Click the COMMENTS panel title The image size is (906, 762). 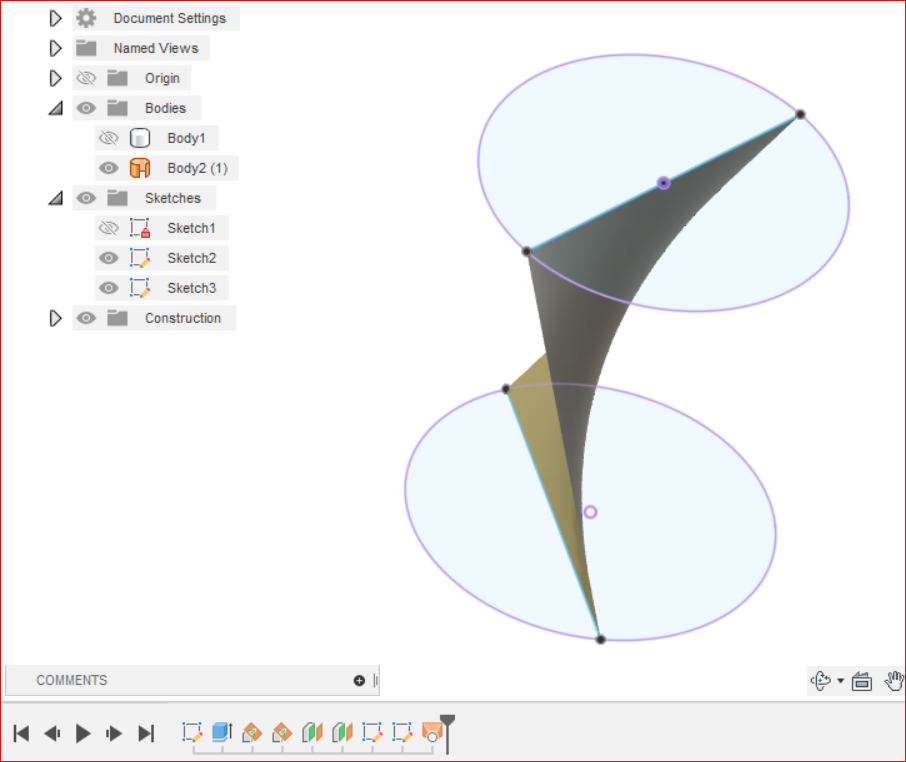click(72, 681)
